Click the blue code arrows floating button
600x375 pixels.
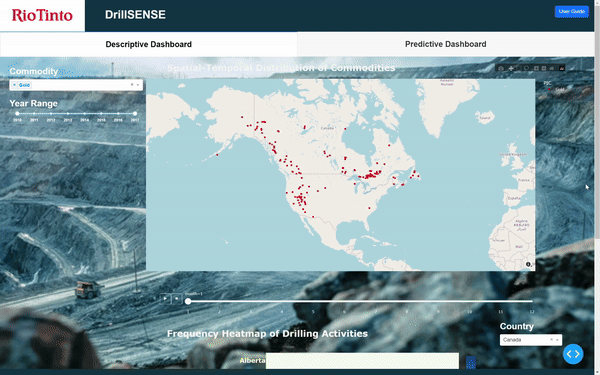point(573,354)
